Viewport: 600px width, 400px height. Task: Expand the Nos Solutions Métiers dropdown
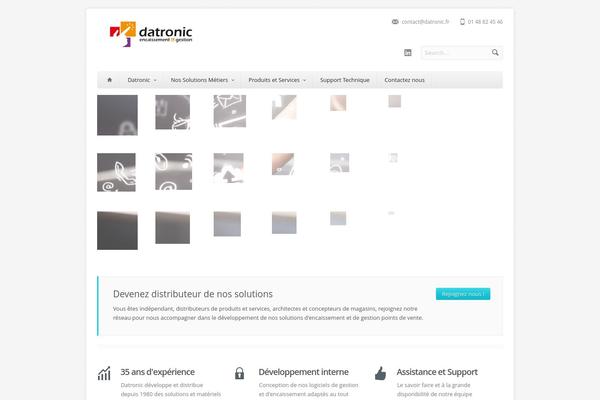[202, 80]
